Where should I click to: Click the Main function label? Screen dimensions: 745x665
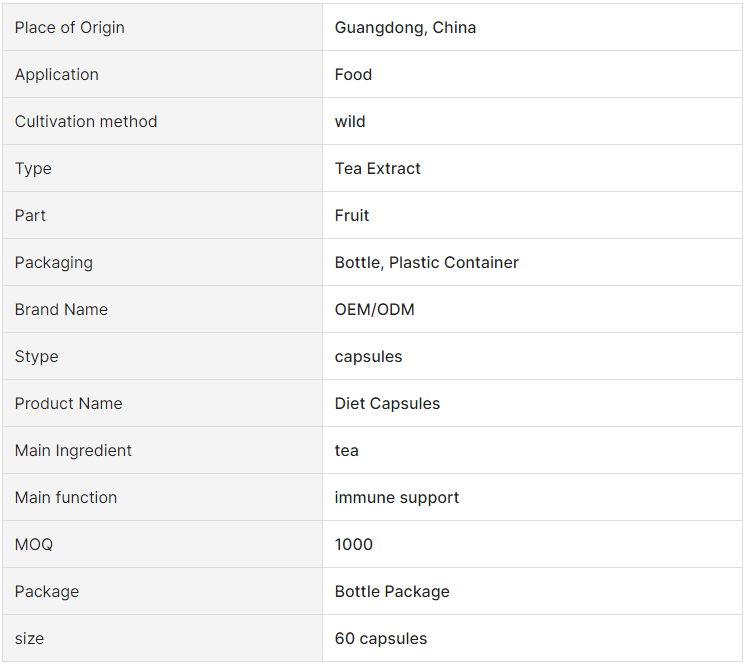(x=66, y=498)
